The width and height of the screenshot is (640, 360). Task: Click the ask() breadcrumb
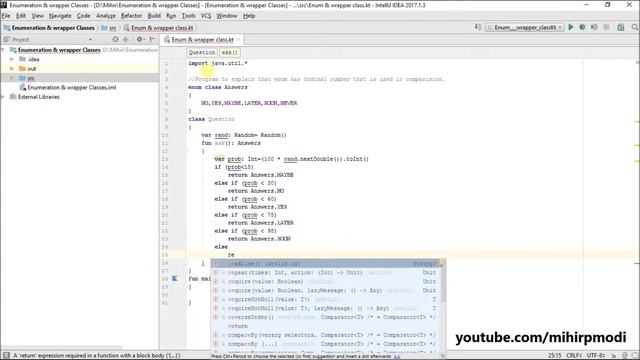[229, 52]
